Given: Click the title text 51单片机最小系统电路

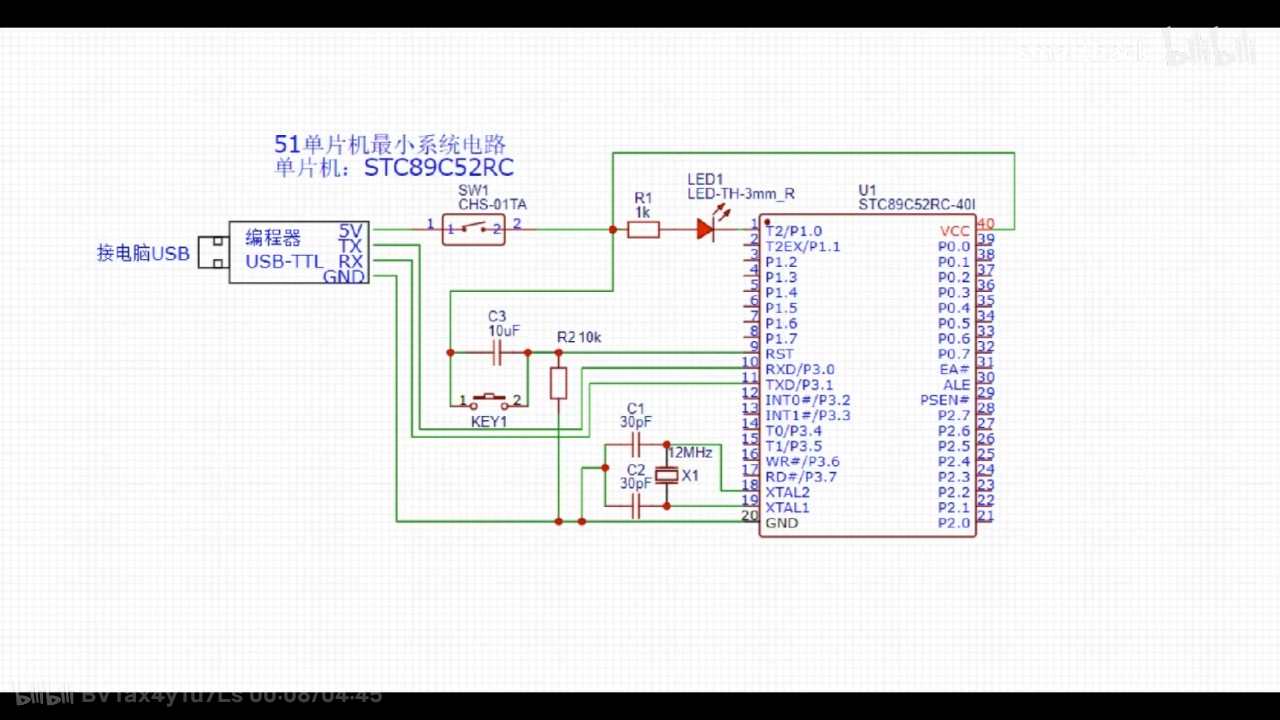Looking at the screenshot, I should 390,145.
